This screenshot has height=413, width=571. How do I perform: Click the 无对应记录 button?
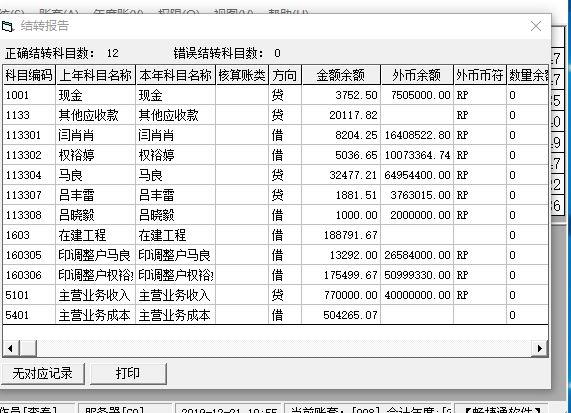point(42,373)
